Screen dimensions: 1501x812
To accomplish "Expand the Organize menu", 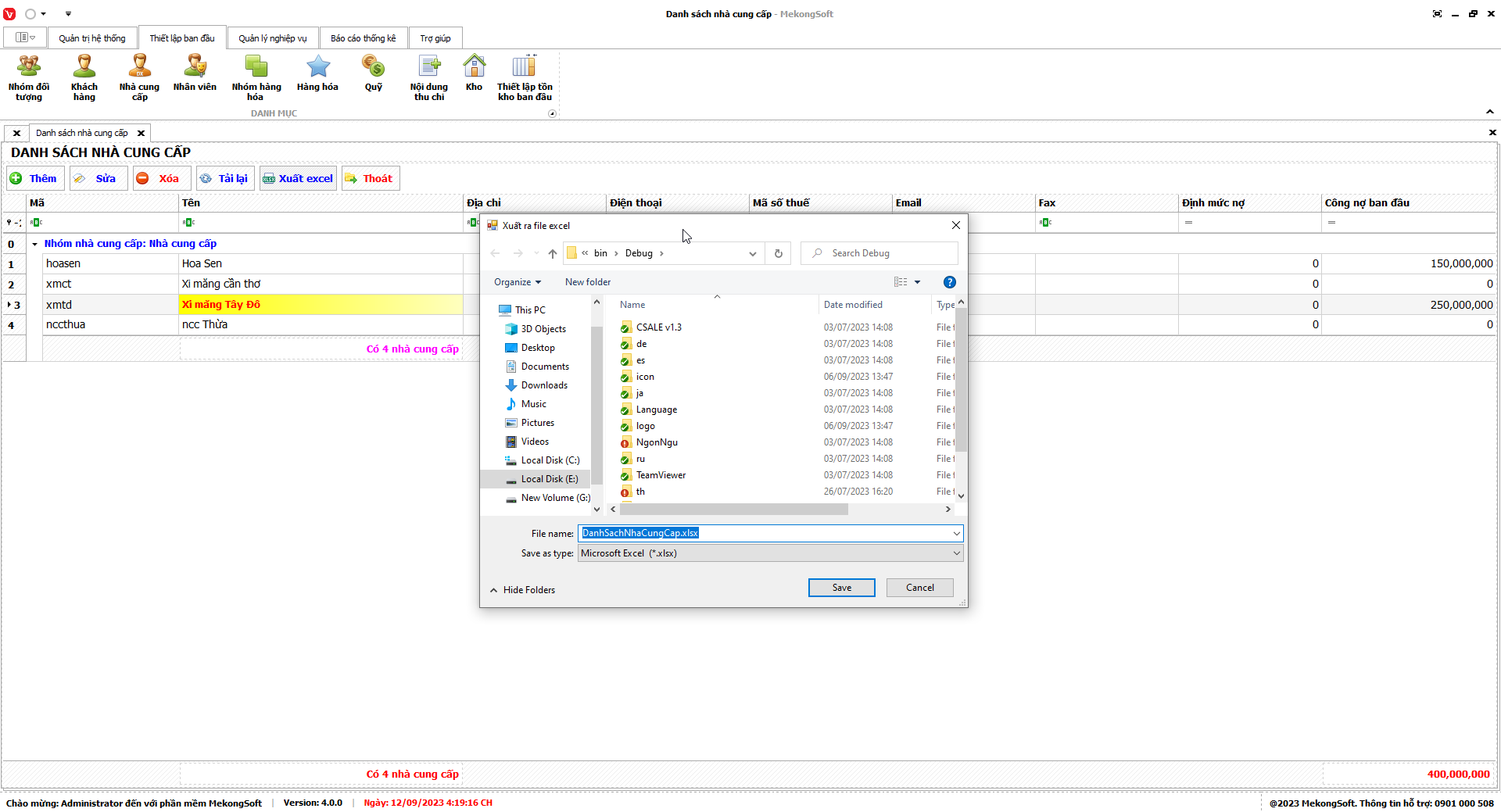I will click(x=517, y=282).
